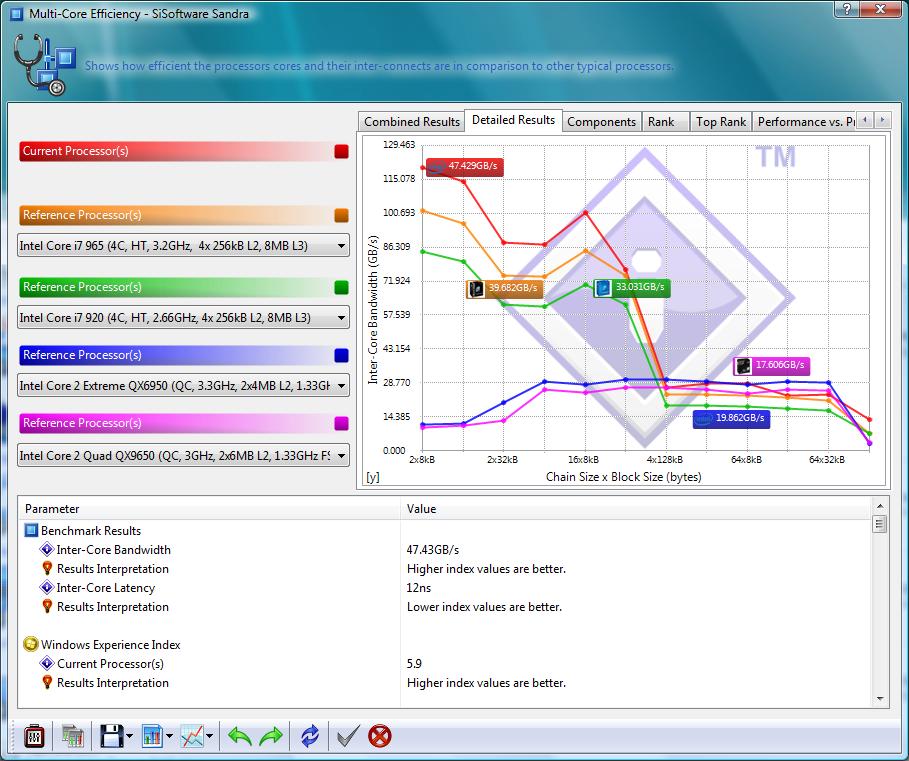Screen dimensions: 909x761
Task: Click the bar chart type icon
Action: (x=153, y=737)
